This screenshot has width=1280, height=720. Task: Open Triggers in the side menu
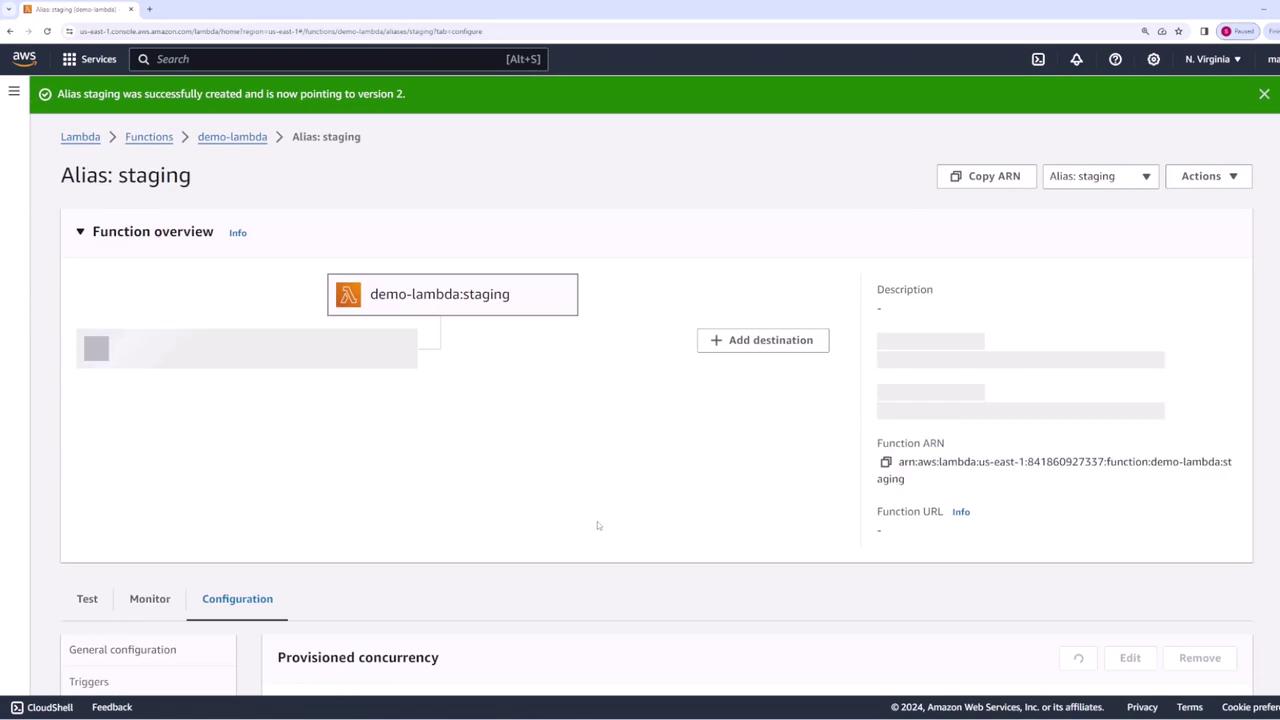coord(89,682)
